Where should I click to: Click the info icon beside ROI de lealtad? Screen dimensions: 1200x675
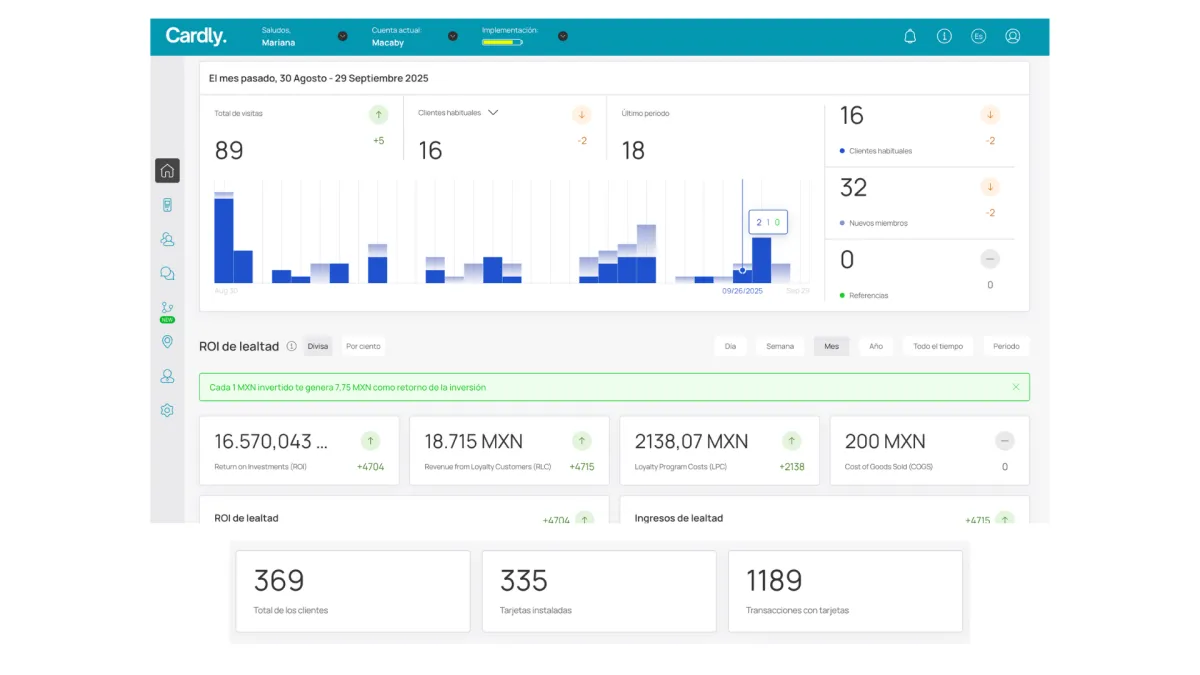tap(291, 346)
